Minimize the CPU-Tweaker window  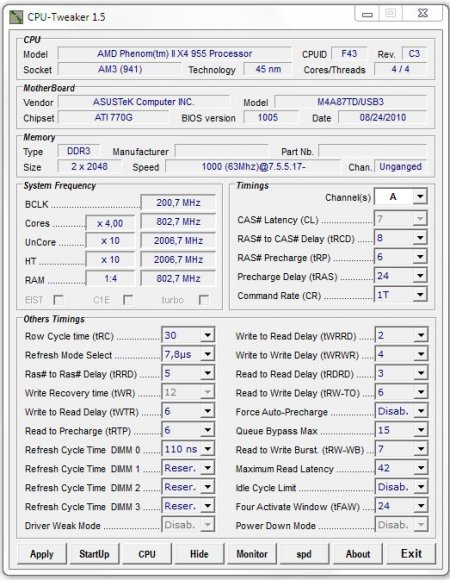[367, 14]
